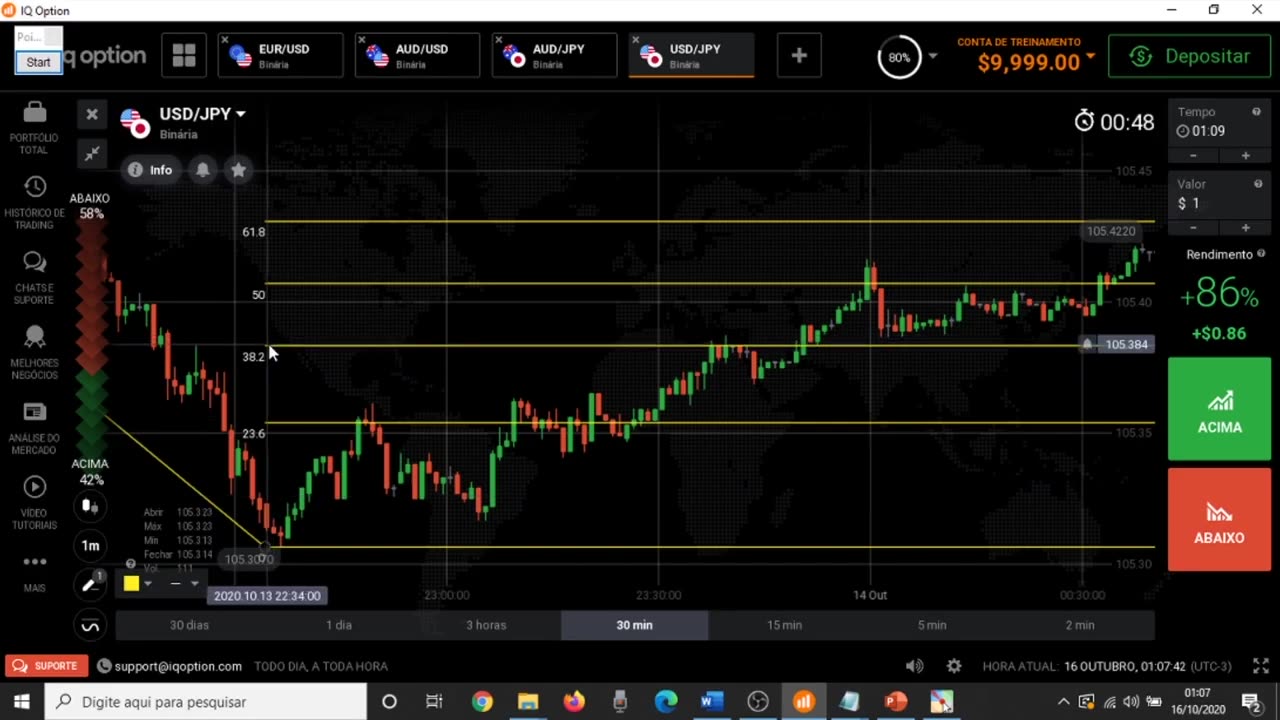
Task: Select the 1 dia time range
Action: click(x=339, y=625)
